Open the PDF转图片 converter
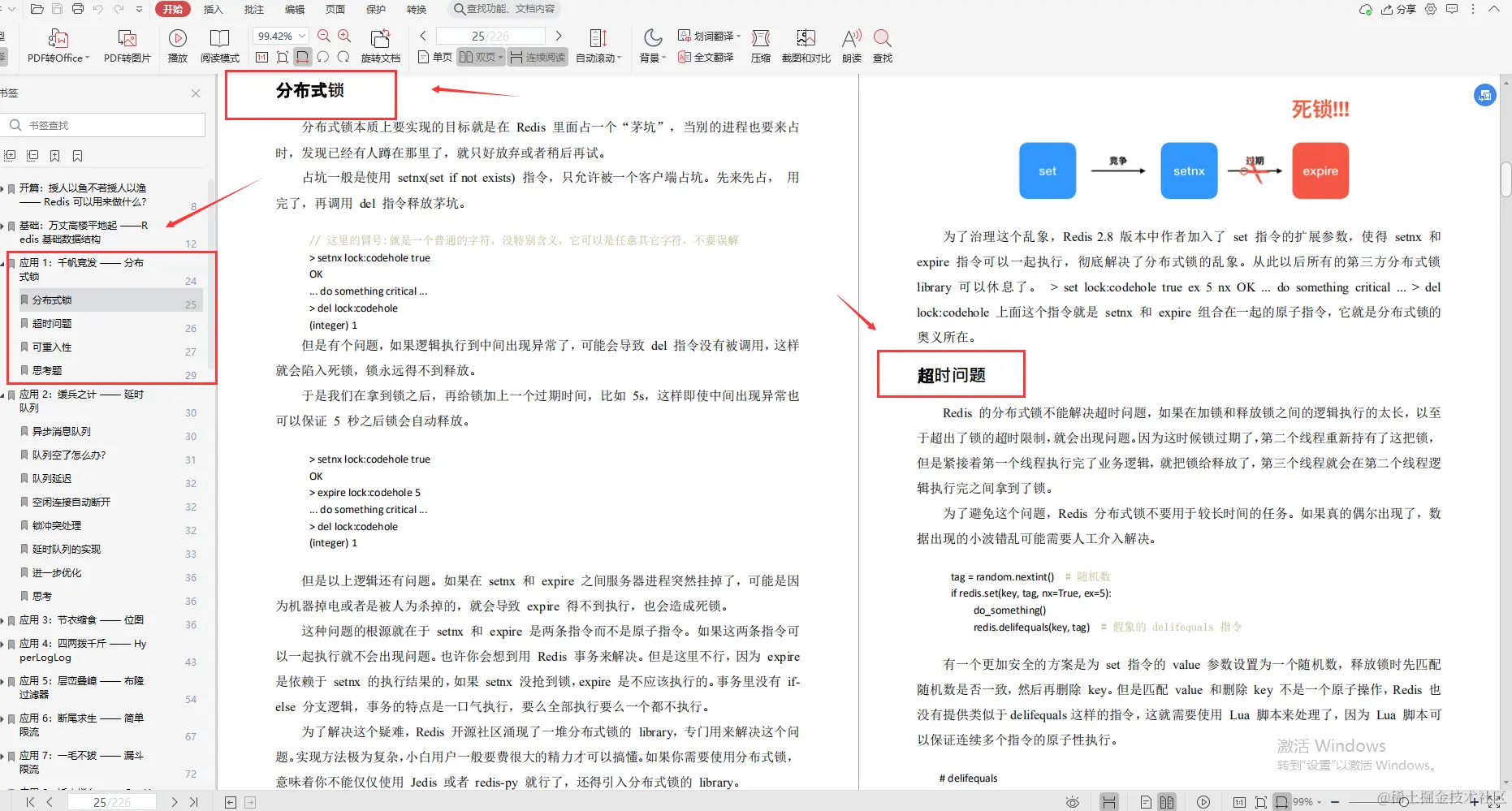 127,45
